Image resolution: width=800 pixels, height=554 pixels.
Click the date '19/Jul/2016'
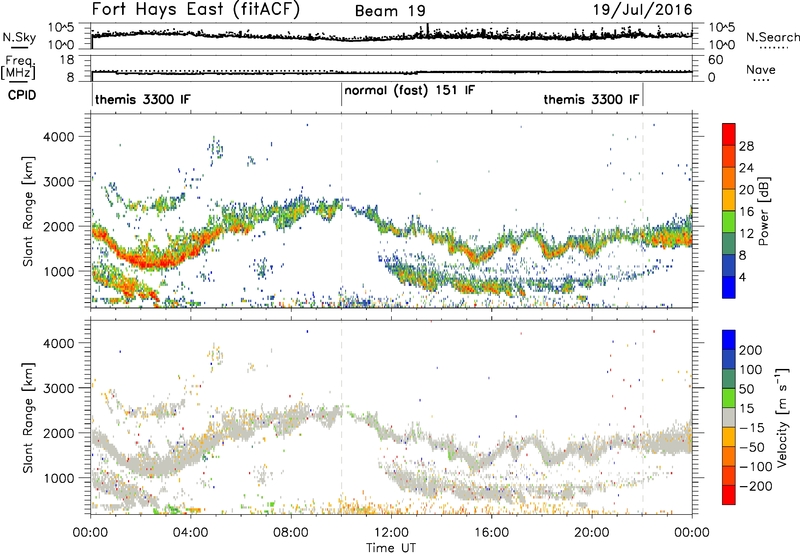click(x=642, y=10)
